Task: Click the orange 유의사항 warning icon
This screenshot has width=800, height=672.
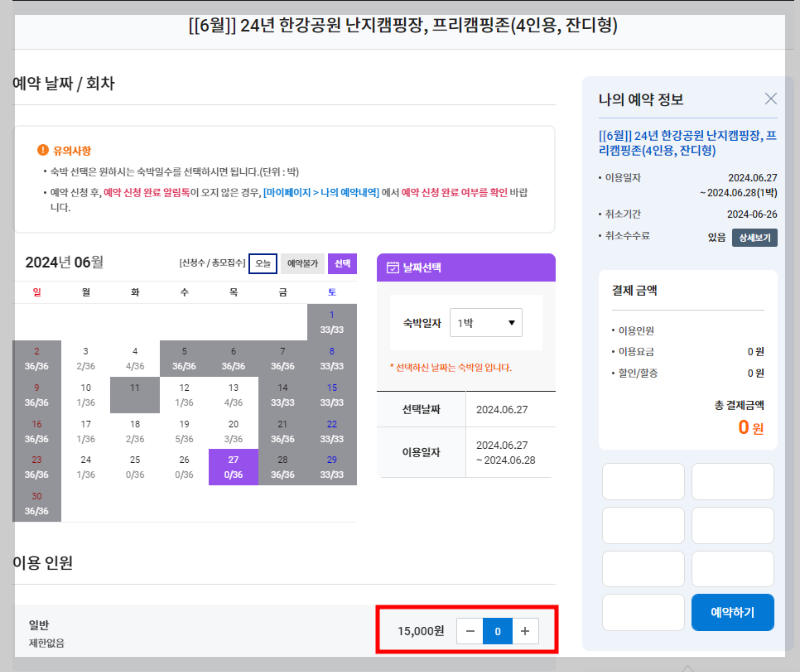Action: [x=43, y=150]
